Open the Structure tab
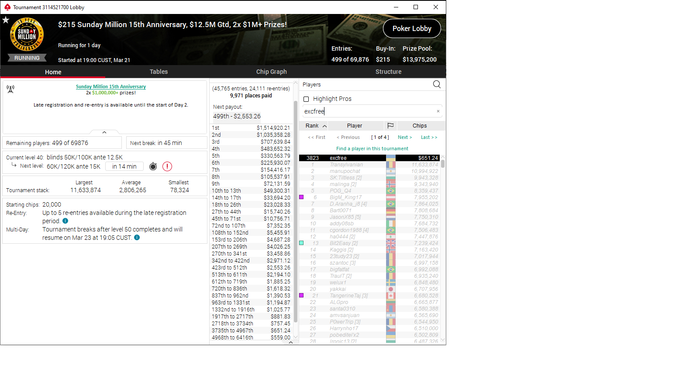Viewport: 700px width, 380px height. 388,71
